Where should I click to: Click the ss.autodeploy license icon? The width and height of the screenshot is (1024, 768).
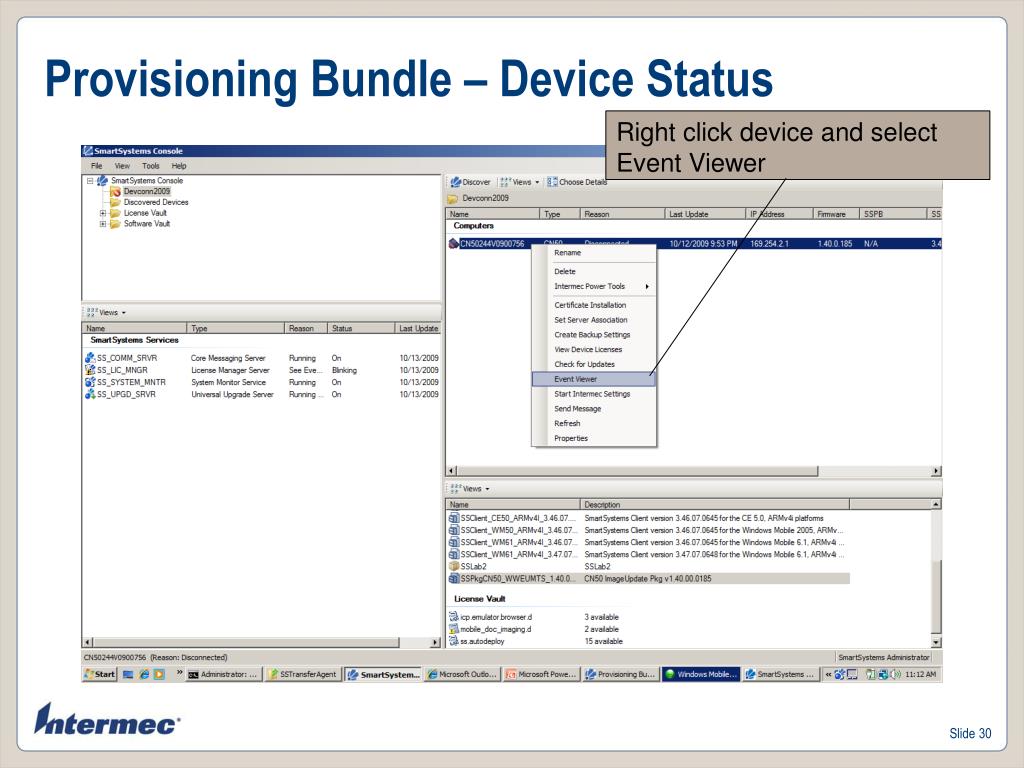[454, 641]
